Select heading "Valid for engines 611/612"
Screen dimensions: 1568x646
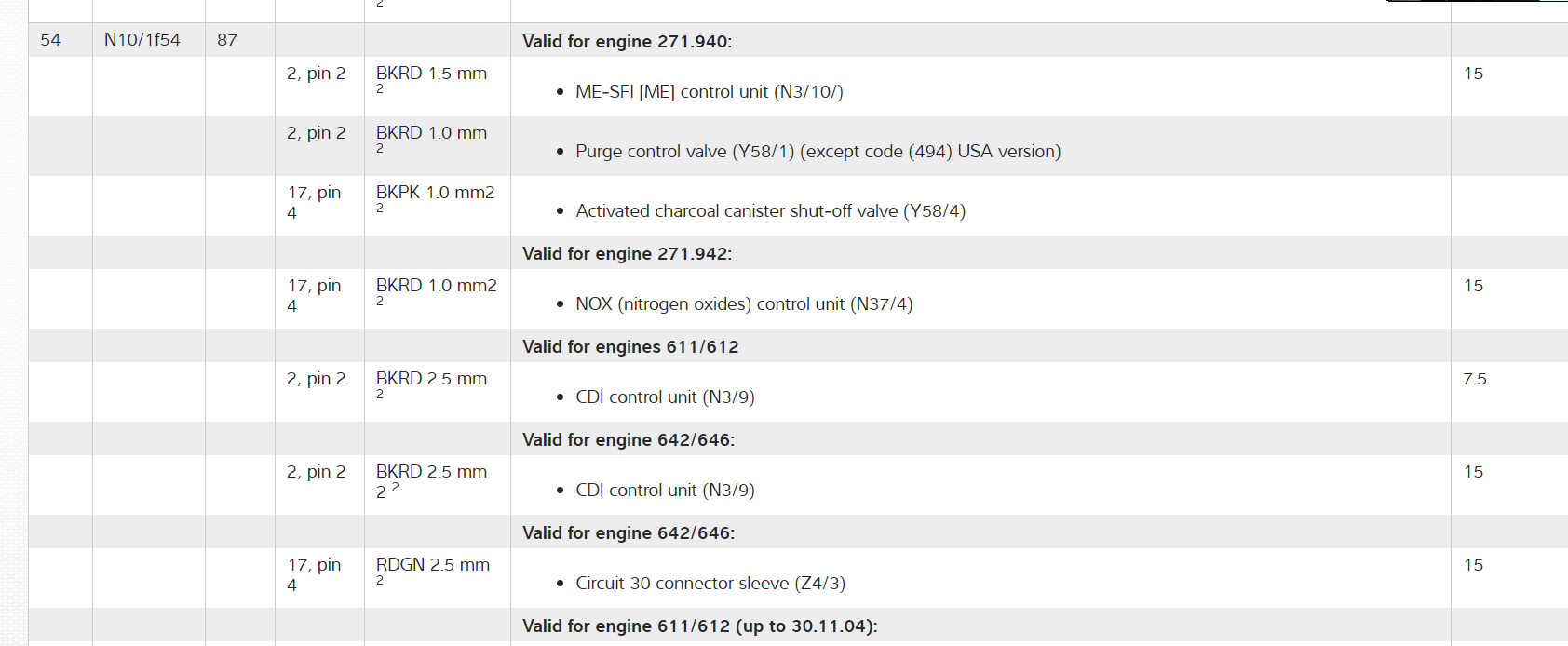point(629,347)
